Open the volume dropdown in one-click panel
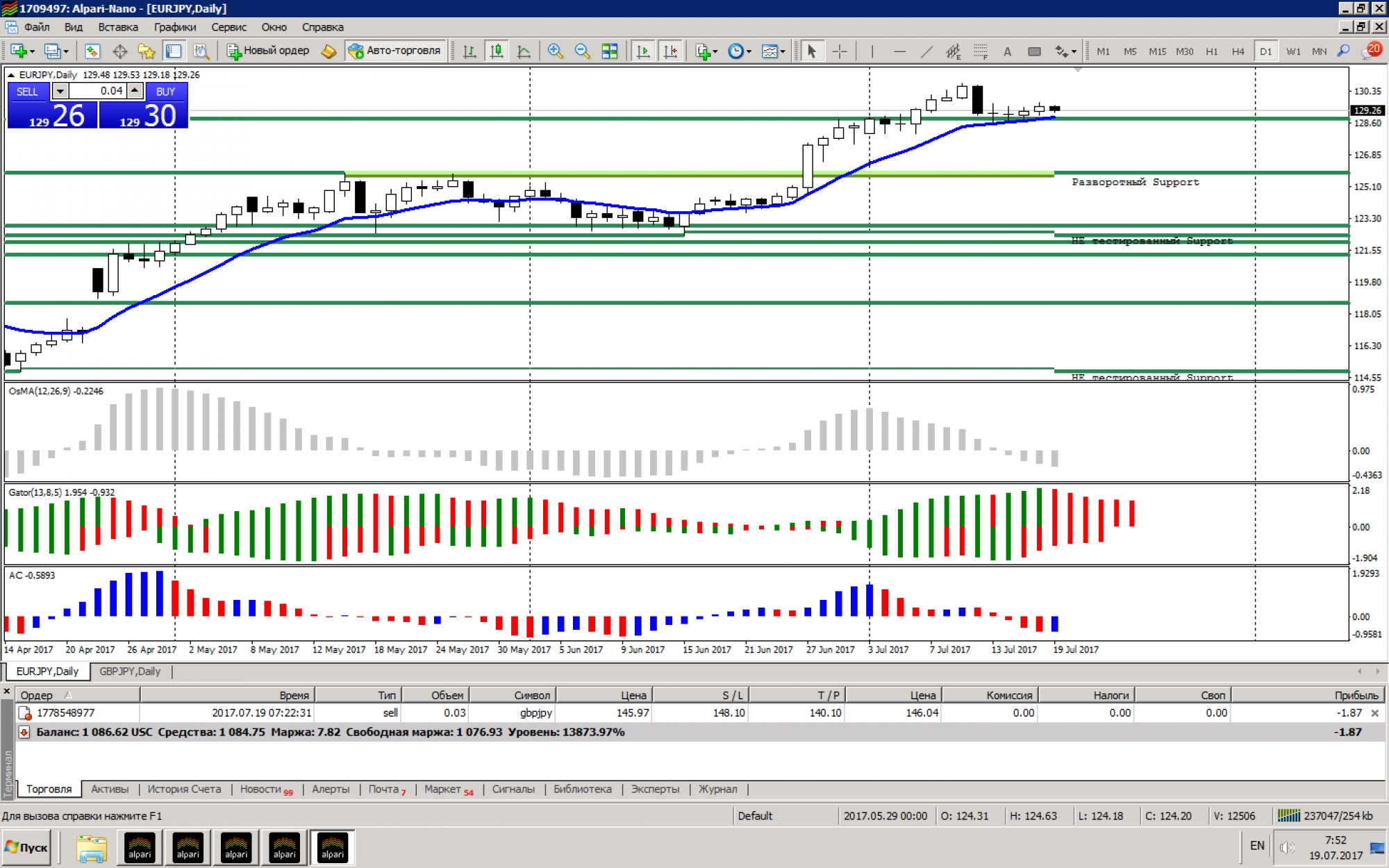 (60, 91)
